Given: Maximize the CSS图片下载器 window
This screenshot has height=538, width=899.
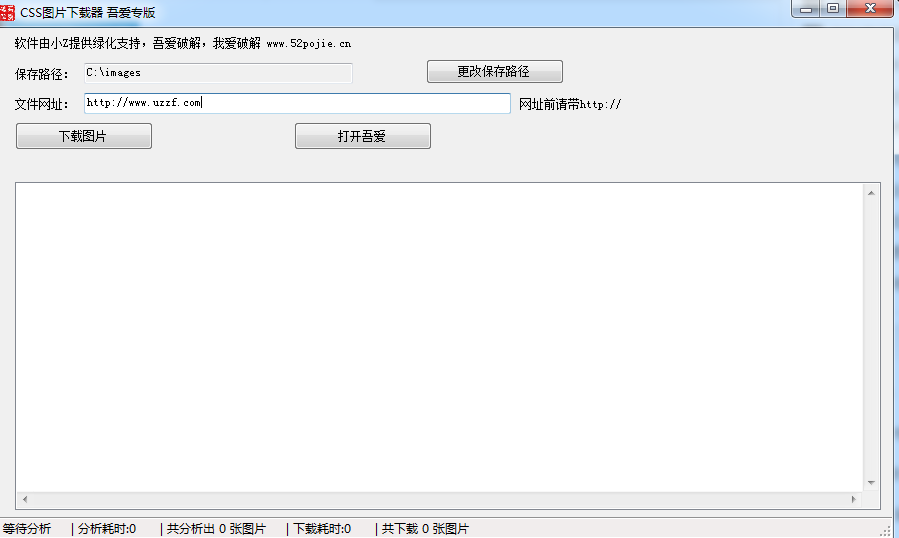Looking at the screenshot, I should click(833, 9).
